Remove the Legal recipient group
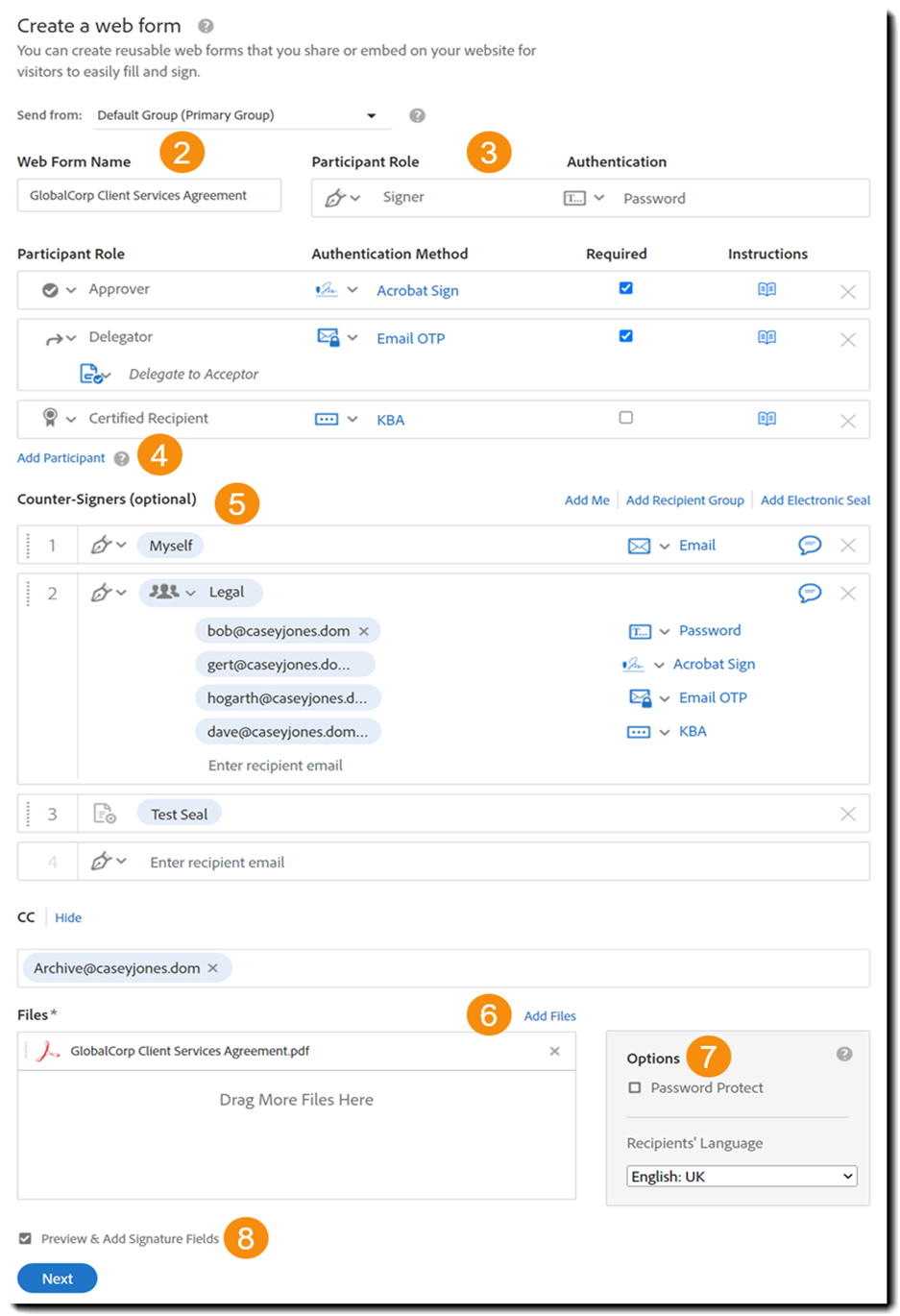900x1316 pixels. (x=848, y=593)
